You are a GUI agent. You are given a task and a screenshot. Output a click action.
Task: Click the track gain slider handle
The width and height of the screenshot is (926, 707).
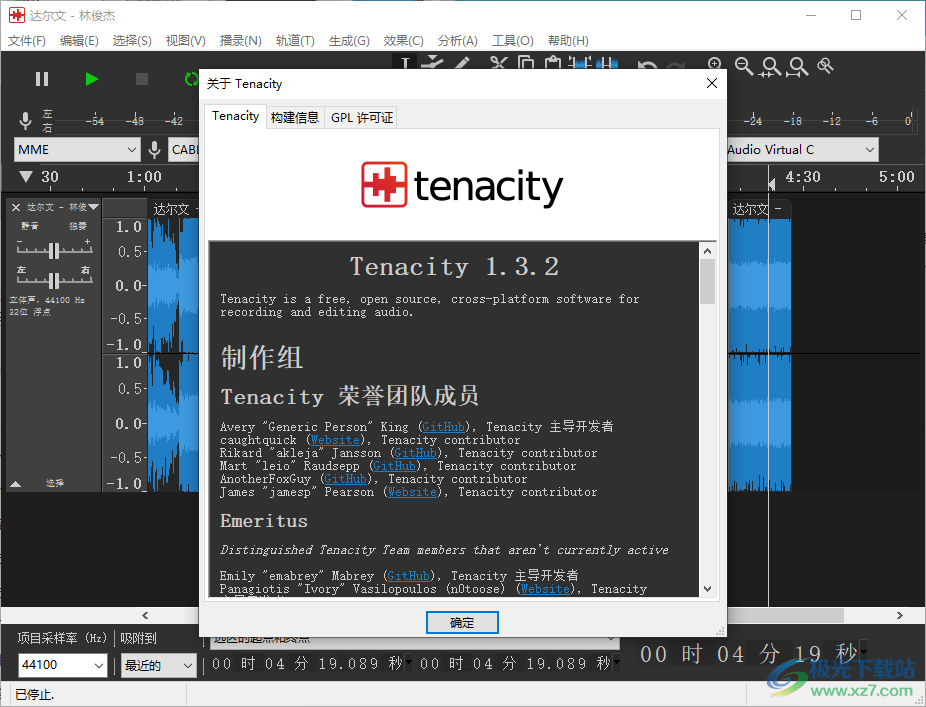pos(54,250)
